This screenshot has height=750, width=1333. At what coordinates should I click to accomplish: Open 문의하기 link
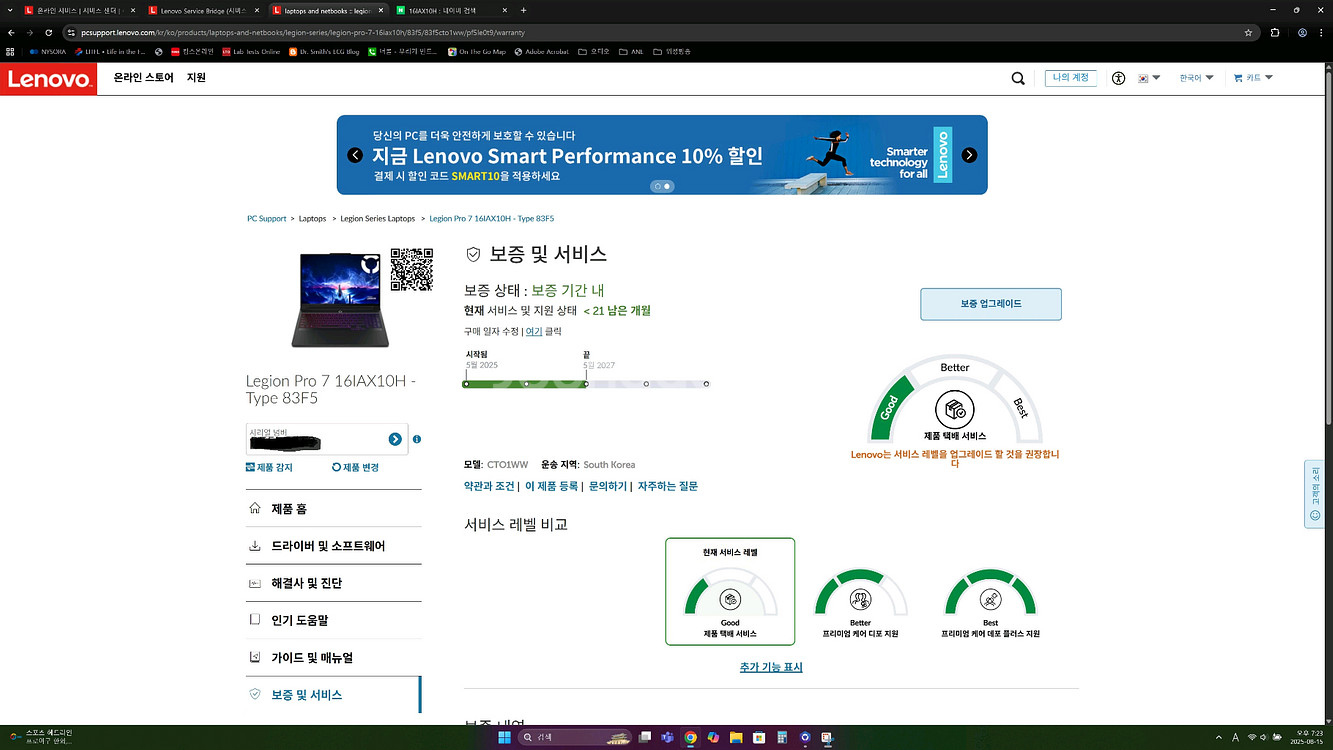tap(608, 486)
